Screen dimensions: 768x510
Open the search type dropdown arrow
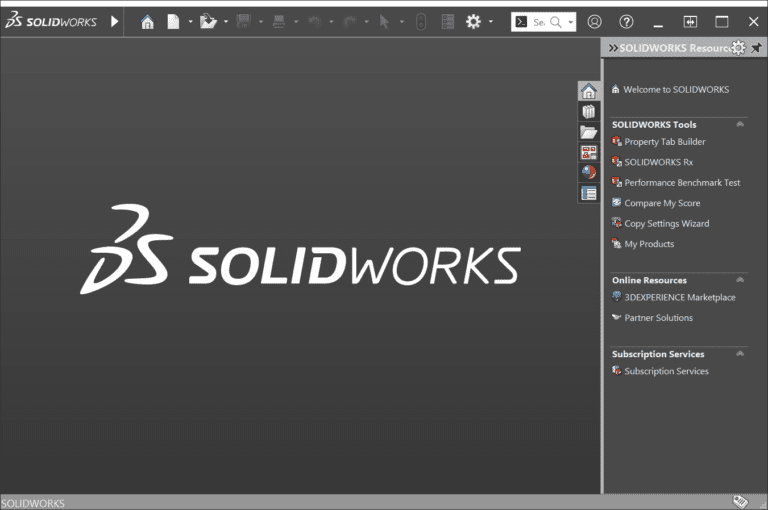point(571,22)
